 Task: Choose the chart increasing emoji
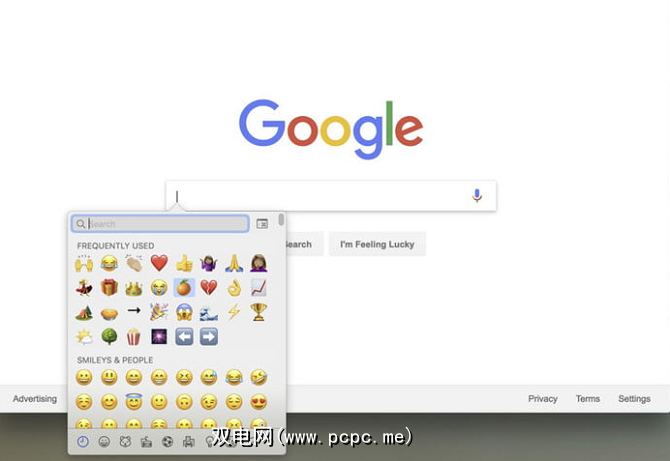coord(259,288)
